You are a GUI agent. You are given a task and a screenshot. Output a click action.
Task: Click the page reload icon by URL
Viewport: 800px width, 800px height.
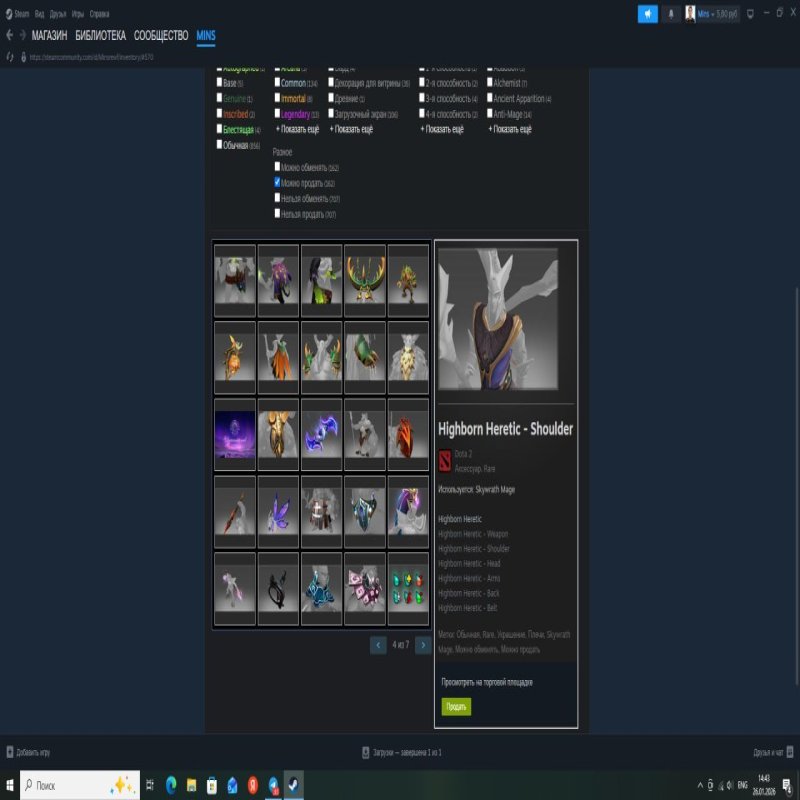[x=10, y=57]
